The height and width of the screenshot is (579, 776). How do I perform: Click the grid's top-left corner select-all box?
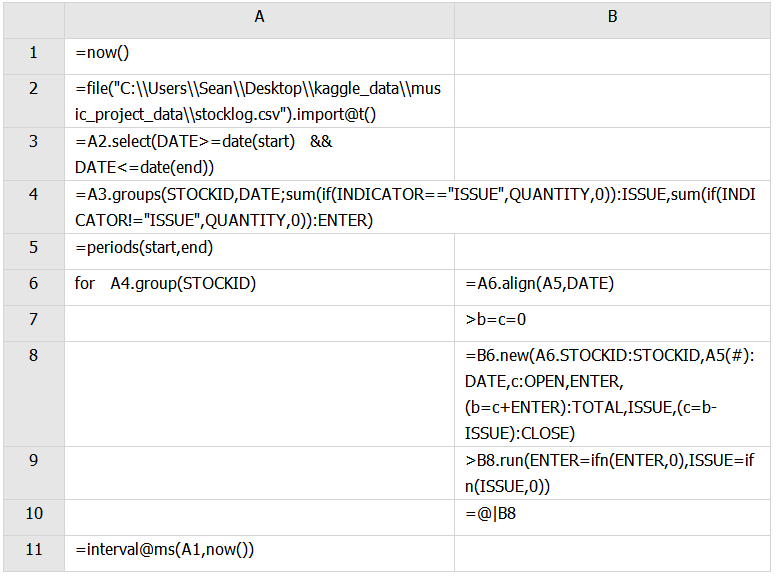coord(34,20)
